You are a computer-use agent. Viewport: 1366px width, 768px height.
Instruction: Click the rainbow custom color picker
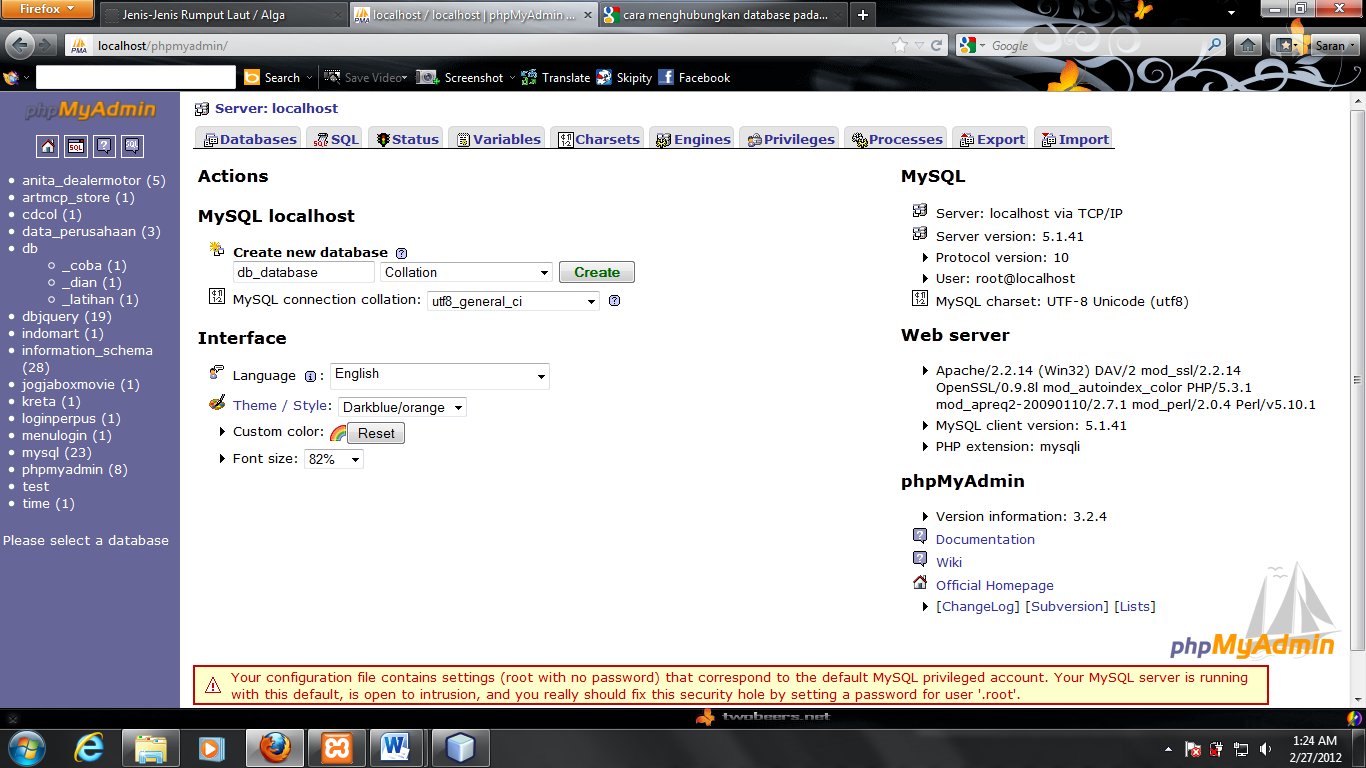tap(339, 433)
